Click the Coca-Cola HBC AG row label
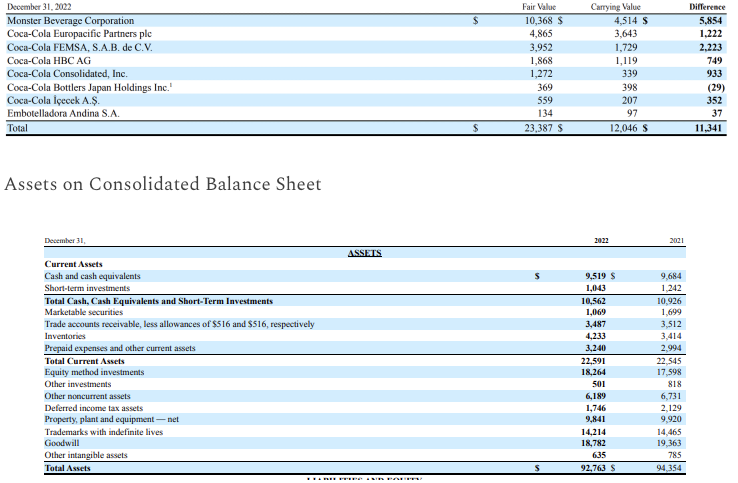This screenshot has height=483, width=738. coord(49,61)
